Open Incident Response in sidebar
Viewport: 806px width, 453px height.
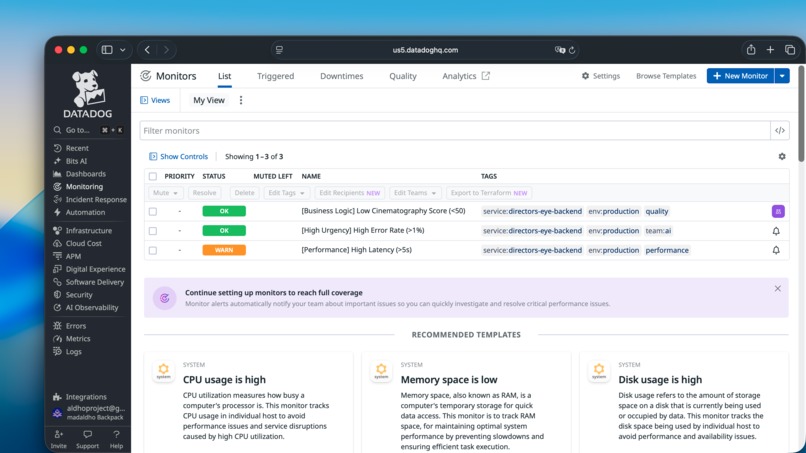click(x=90, y=200)
